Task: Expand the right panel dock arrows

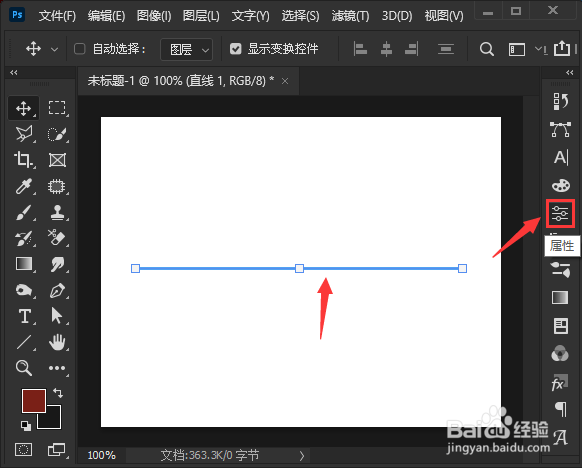Action: tap(570, 72)
